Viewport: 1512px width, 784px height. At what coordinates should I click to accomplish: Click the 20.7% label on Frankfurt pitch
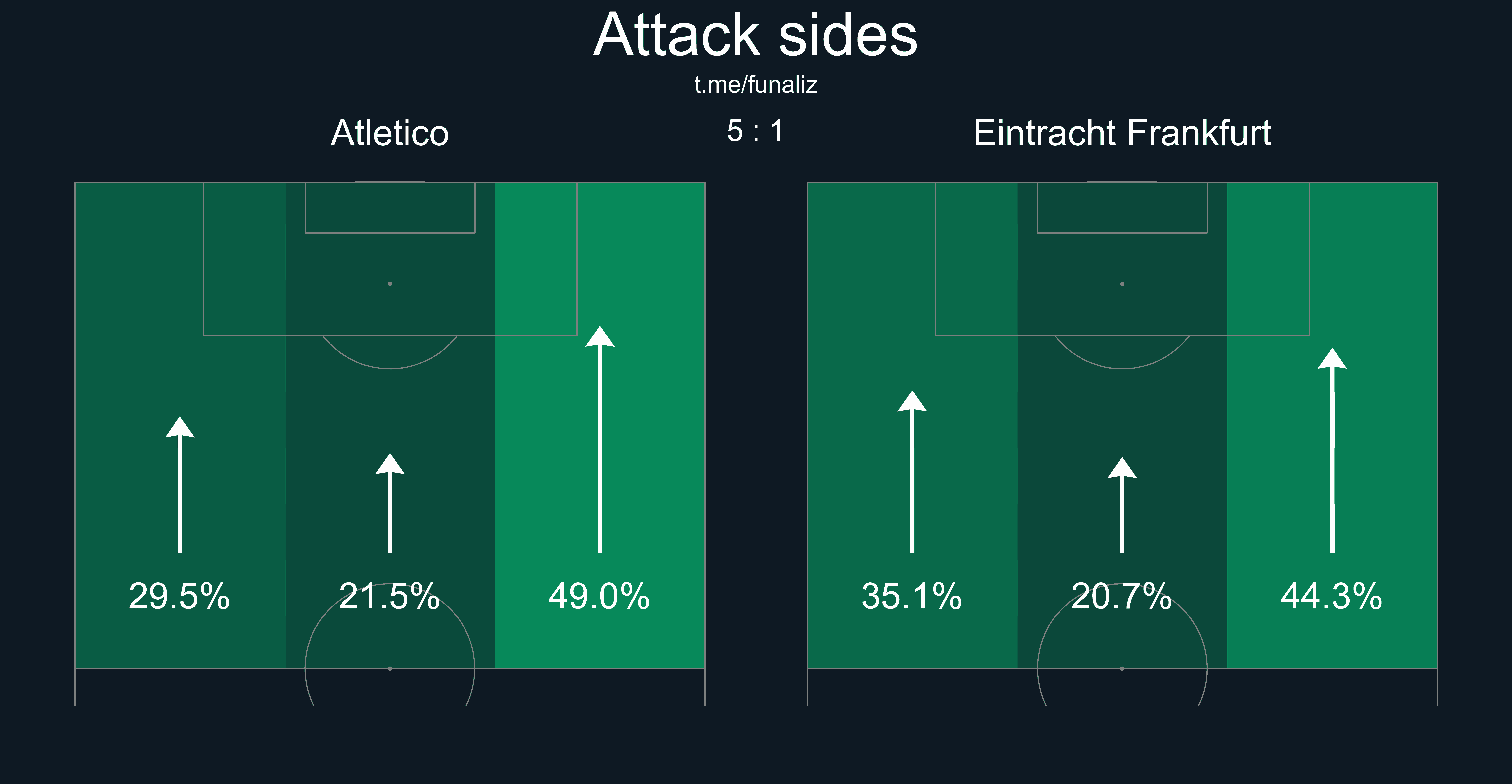pyautogui.click(x=1122, y=596)
